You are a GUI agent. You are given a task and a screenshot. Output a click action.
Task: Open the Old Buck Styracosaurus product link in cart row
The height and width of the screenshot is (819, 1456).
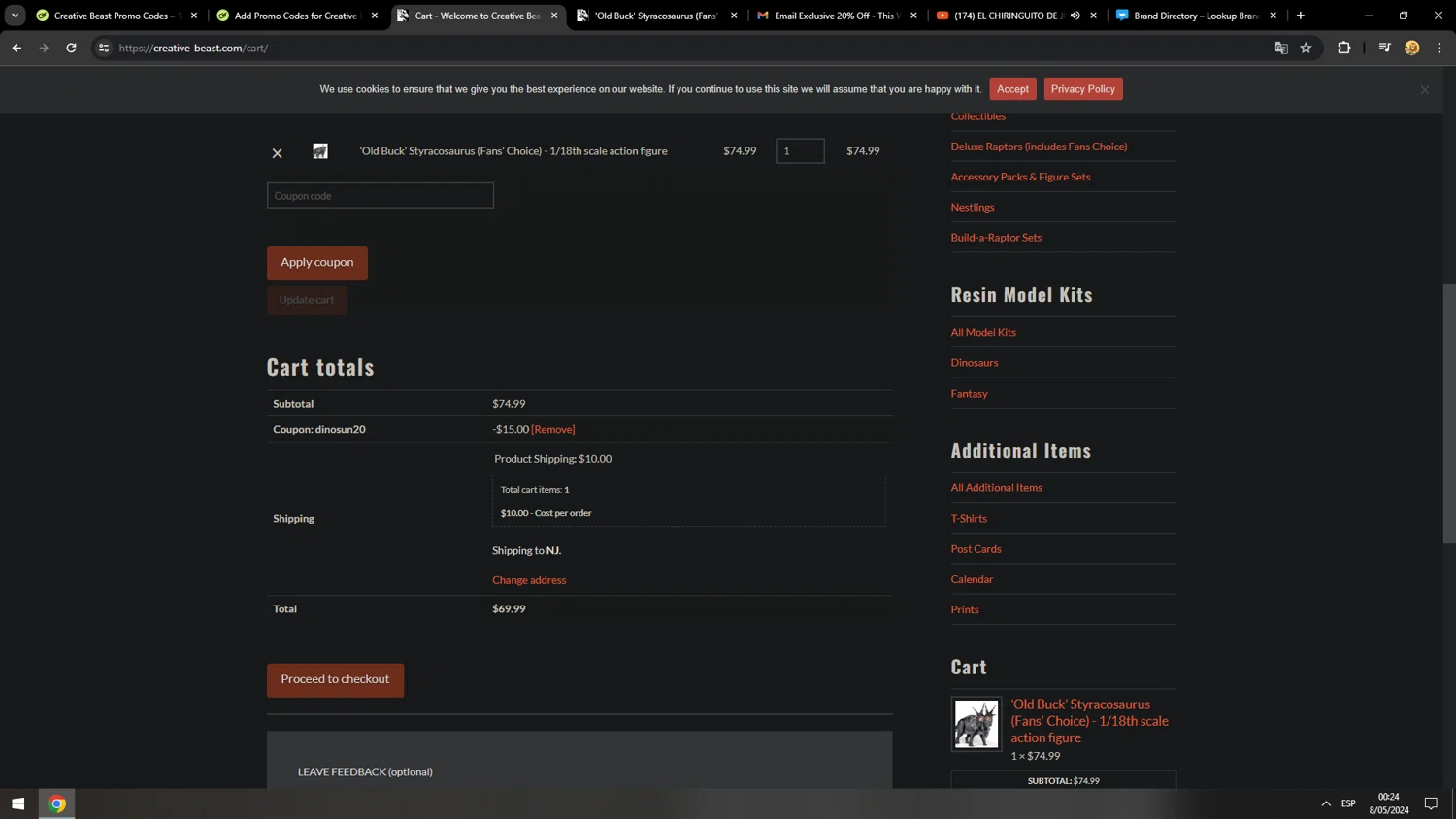[x=513, y=151]
